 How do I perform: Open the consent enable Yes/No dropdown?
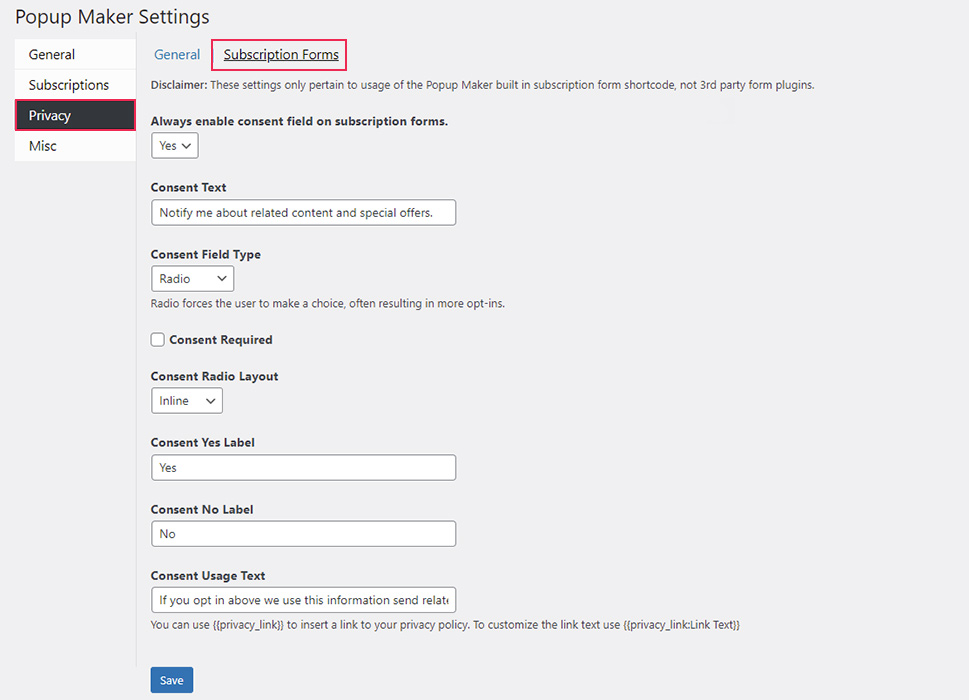click(174, 145)
